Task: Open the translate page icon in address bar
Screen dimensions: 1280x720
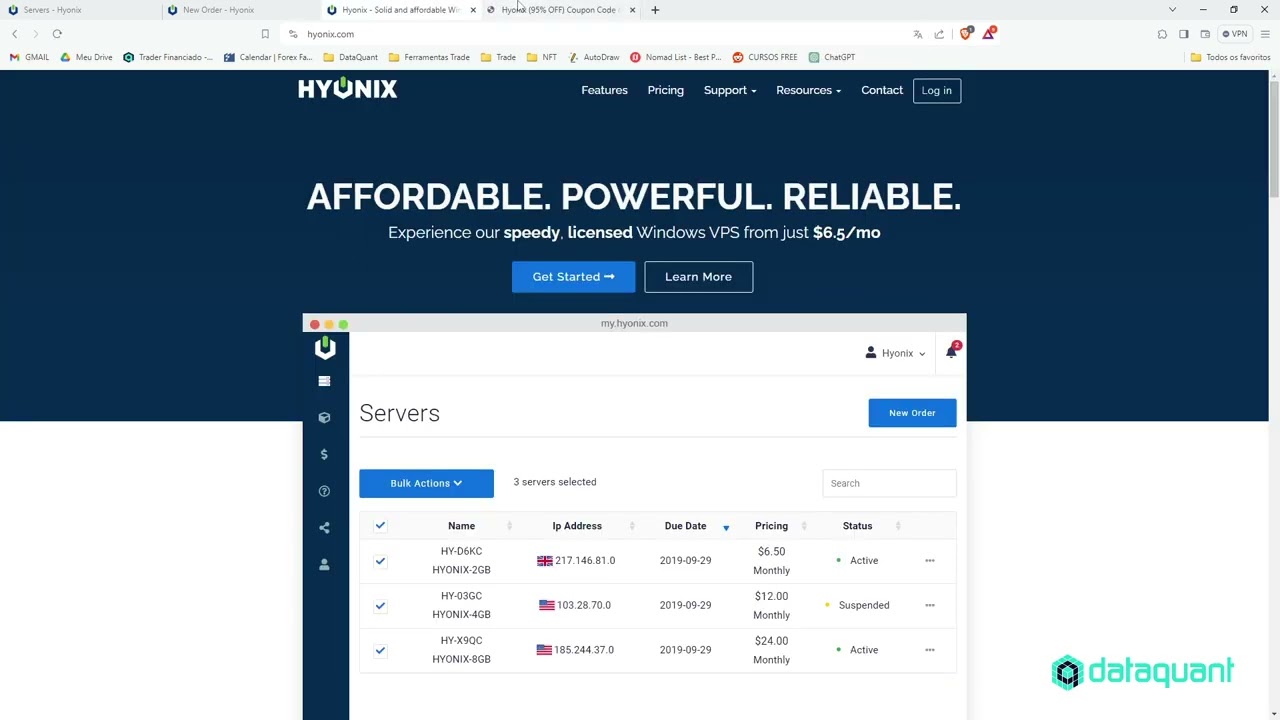Action: pos(918,34)
